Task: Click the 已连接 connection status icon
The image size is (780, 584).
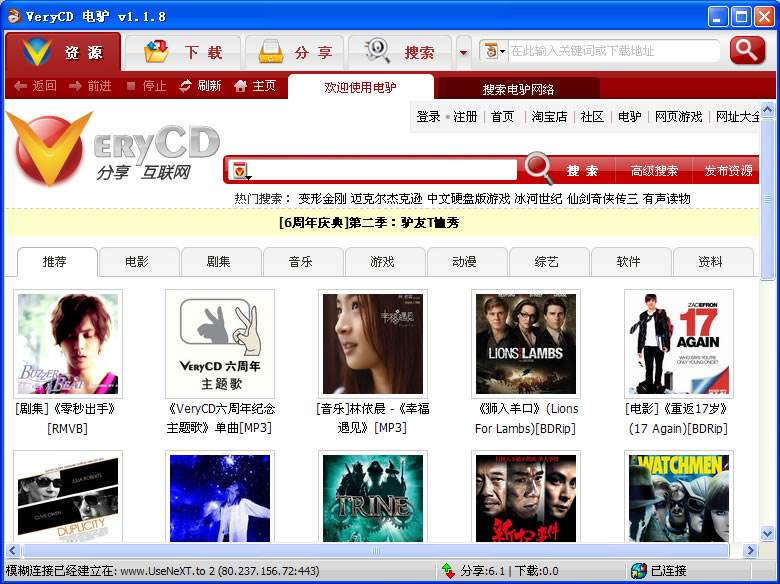Action: 638,571
